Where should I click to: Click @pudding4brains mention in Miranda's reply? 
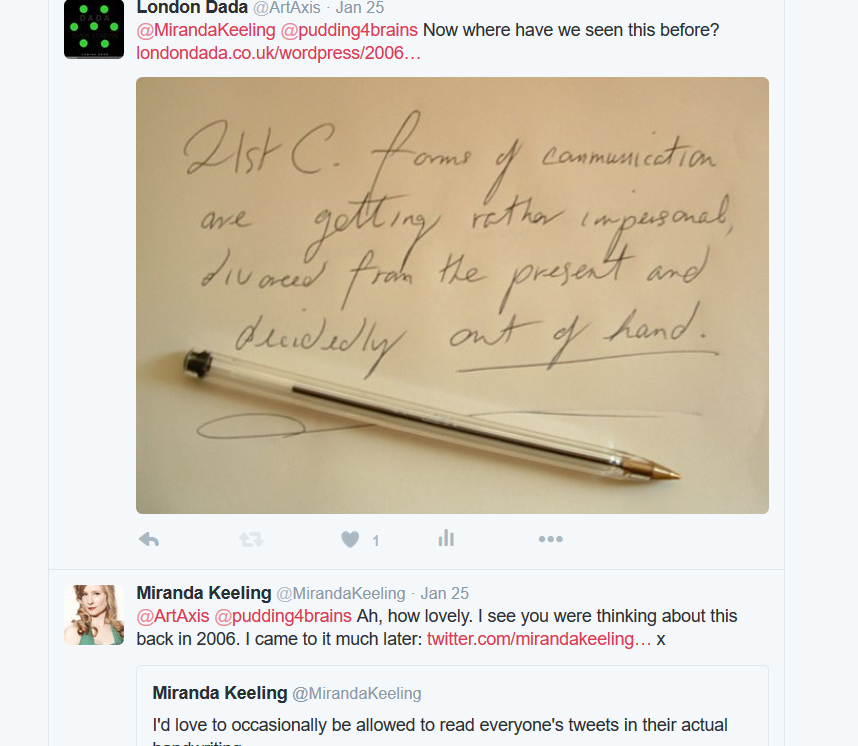click(283, 615)
